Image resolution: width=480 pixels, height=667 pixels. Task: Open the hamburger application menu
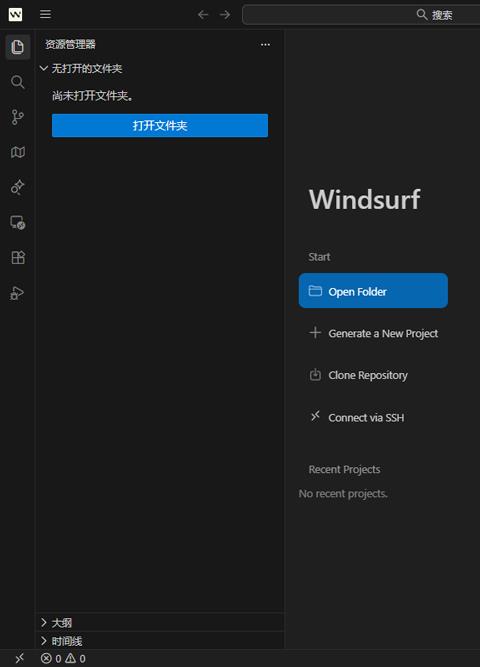pos(46,14)
